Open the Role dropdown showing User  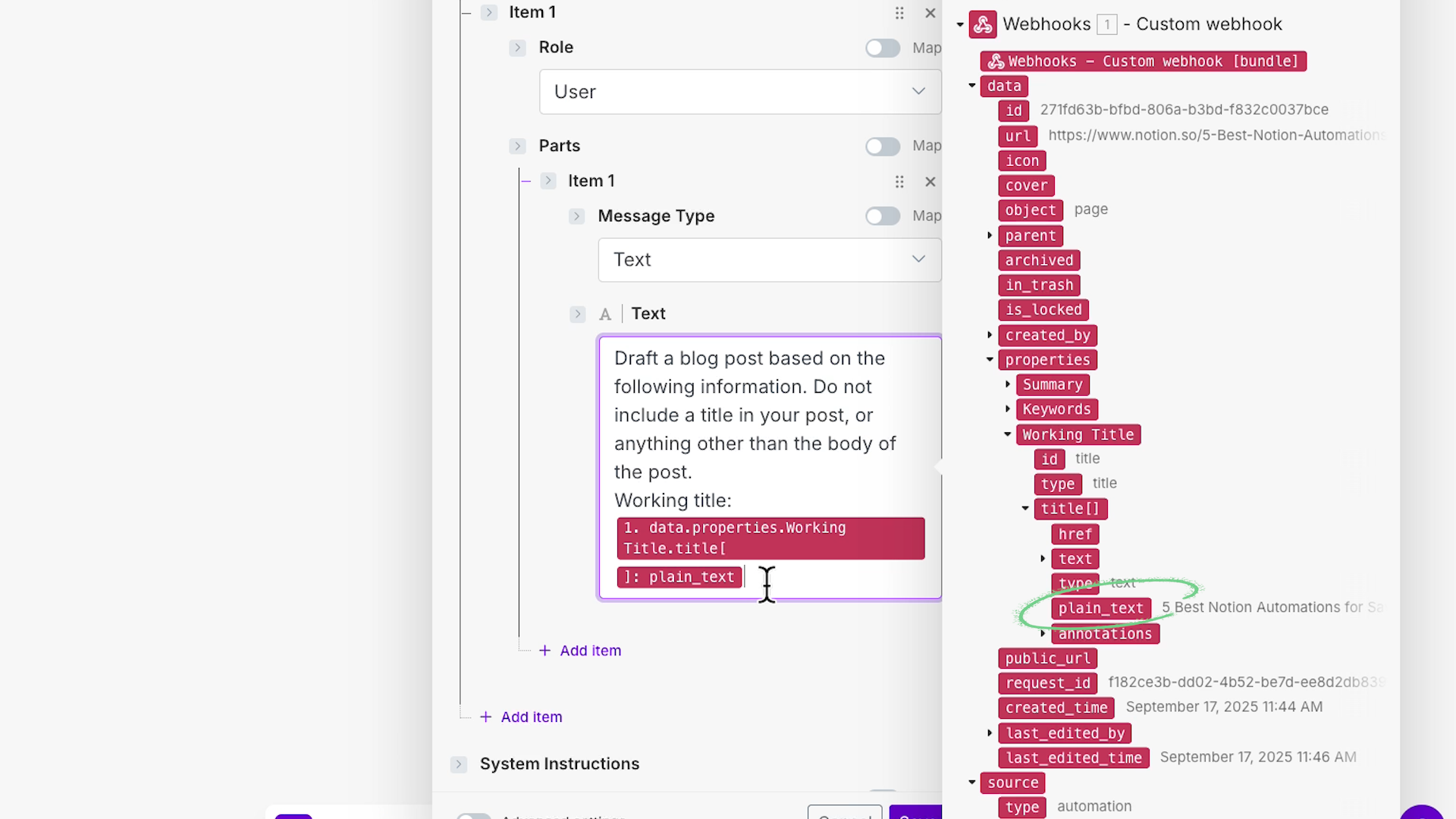[739, 92]
